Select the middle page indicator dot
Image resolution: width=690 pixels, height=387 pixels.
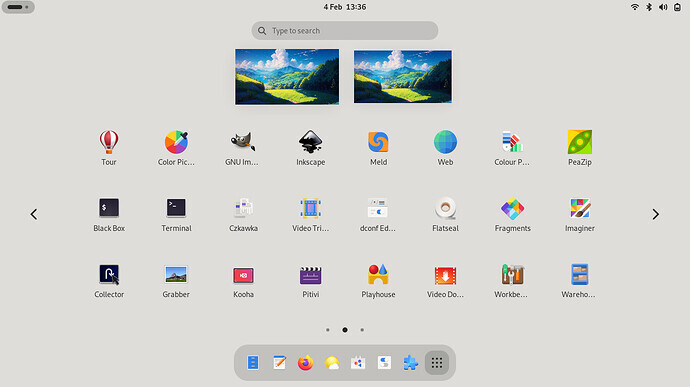pos(345,329)
